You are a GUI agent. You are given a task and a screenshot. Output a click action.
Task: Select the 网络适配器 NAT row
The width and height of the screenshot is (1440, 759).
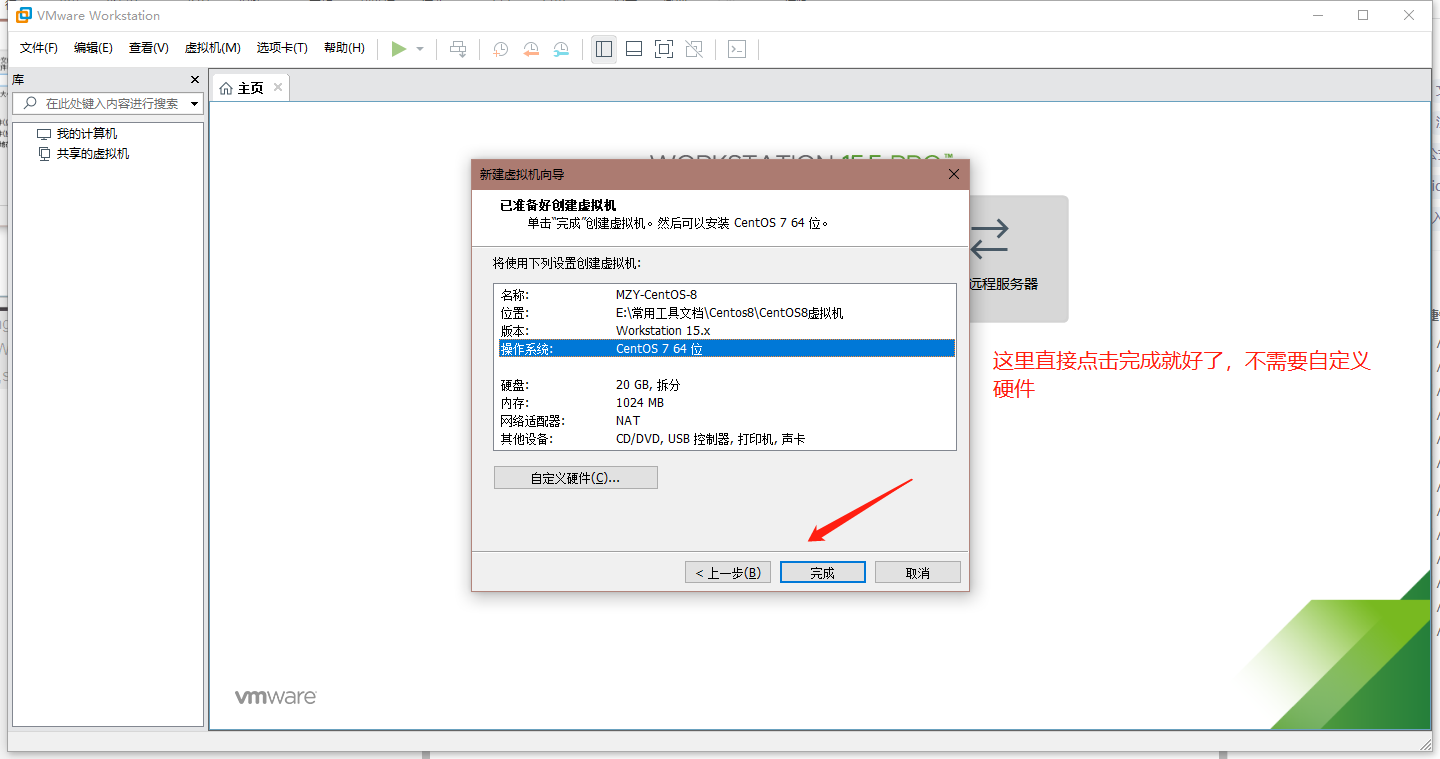[725, 421]
